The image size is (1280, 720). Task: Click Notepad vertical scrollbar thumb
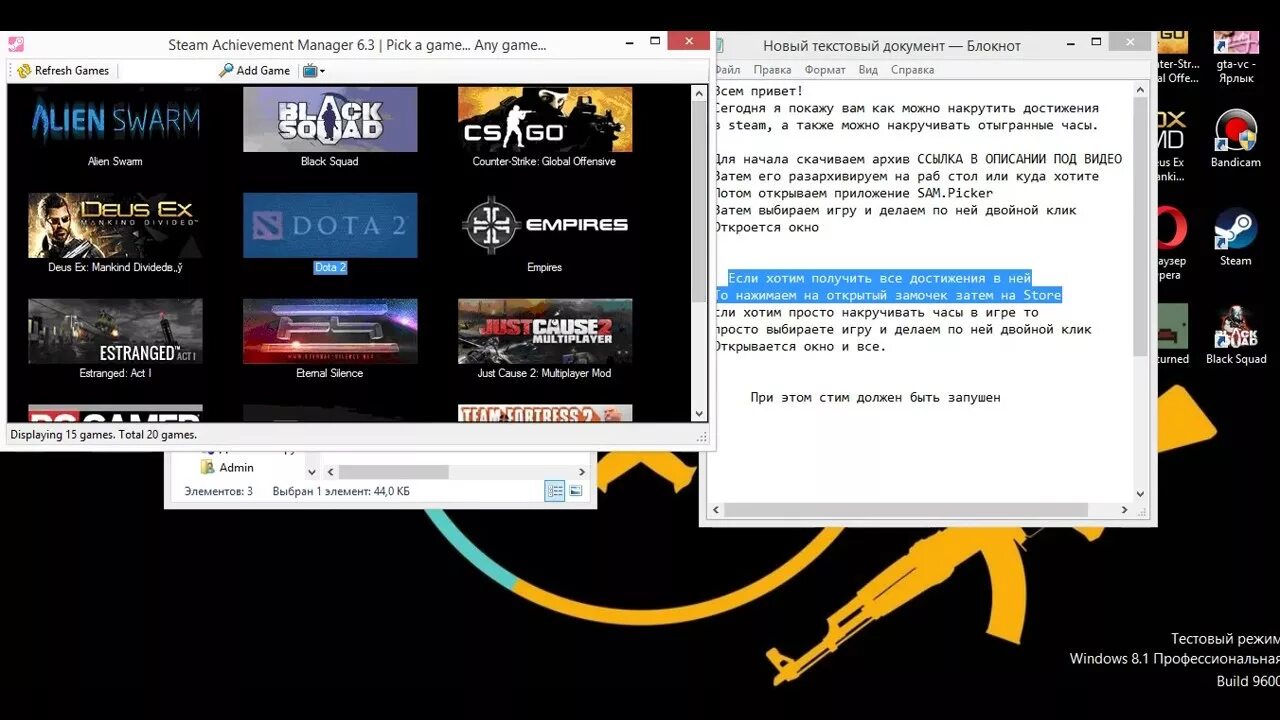pyautogui.click(x=1140, y=227)
